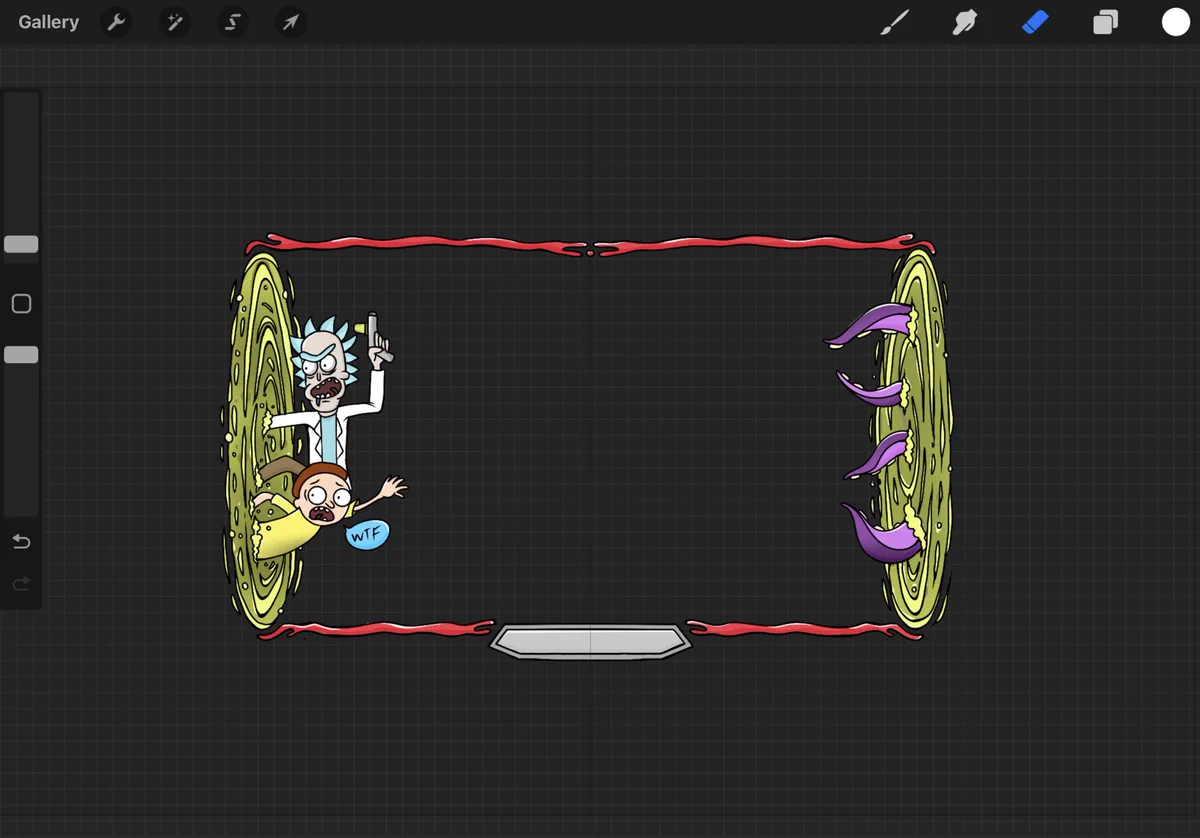Viewport: 1200px width, 838px height.
Task: Activate the Selection tool
Action: [233, 22]
